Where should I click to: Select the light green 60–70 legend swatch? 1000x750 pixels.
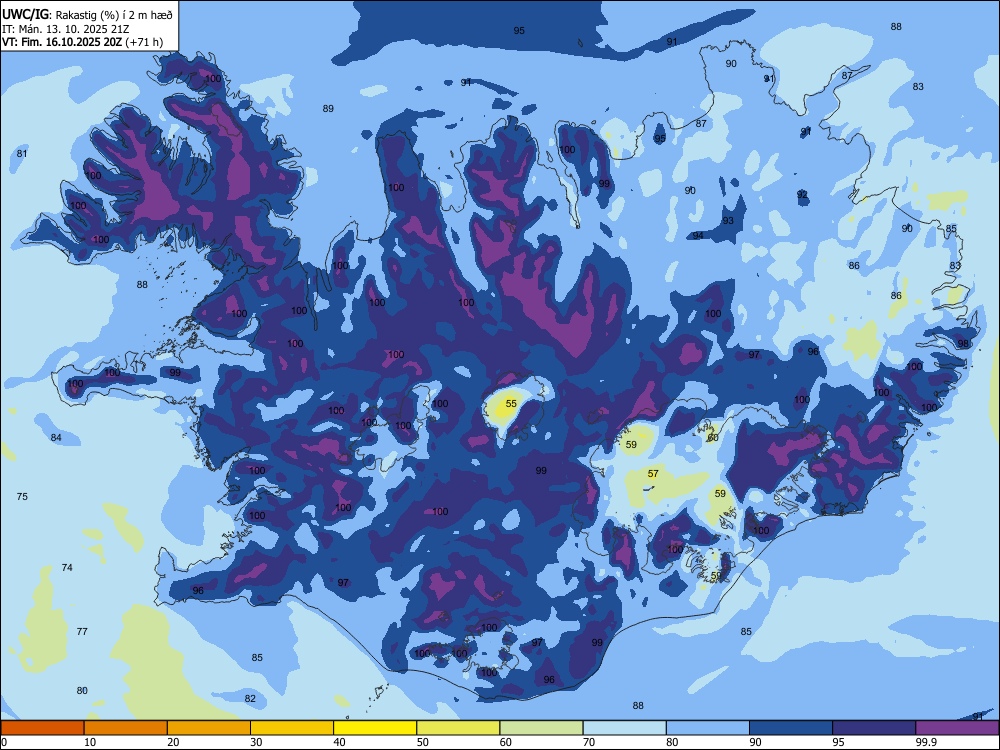click(541, 728)
